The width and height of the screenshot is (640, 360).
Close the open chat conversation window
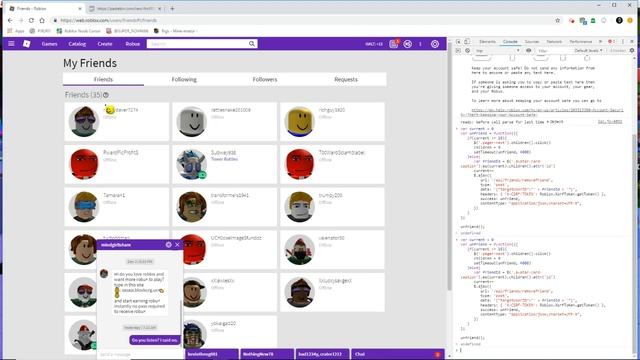pos(177,245)
